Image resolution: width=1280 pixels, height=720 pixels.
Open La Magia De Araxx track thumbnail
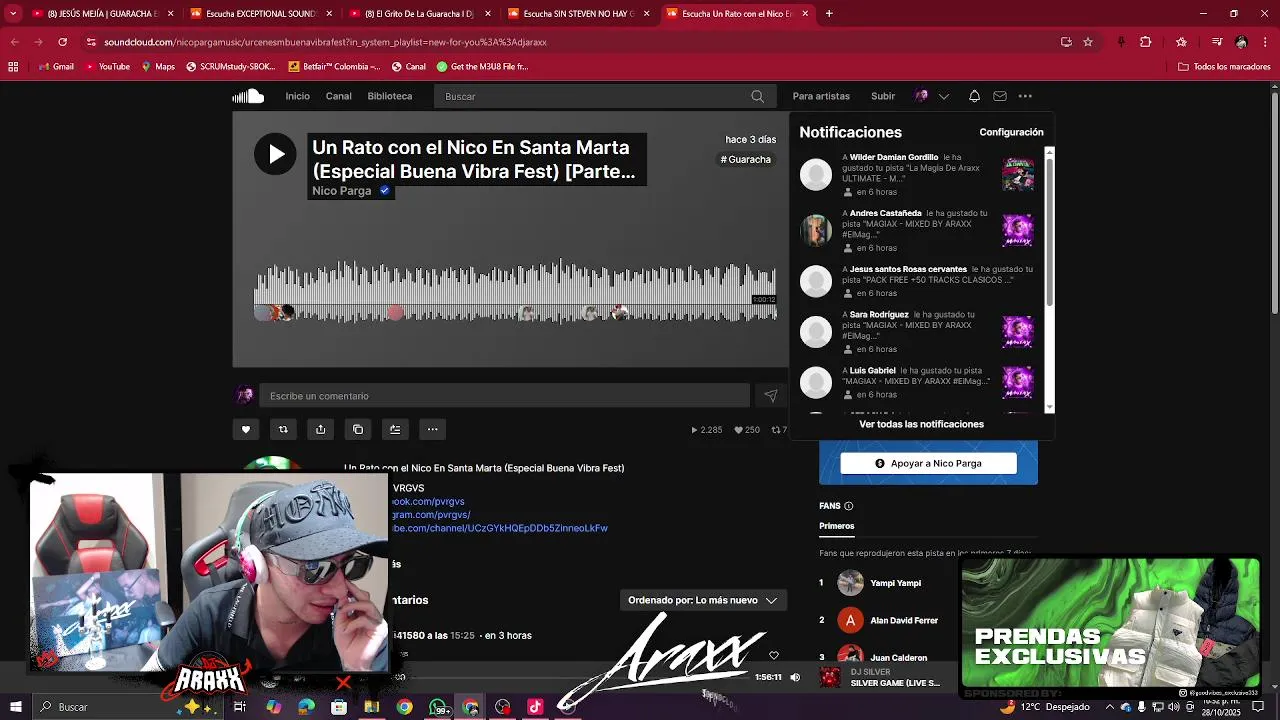[1018, 174]
